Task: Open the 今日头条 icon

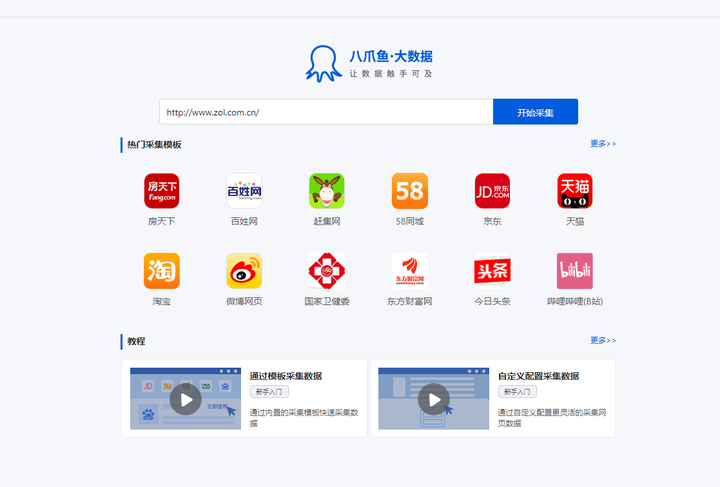Action: (x=492, y=271)
